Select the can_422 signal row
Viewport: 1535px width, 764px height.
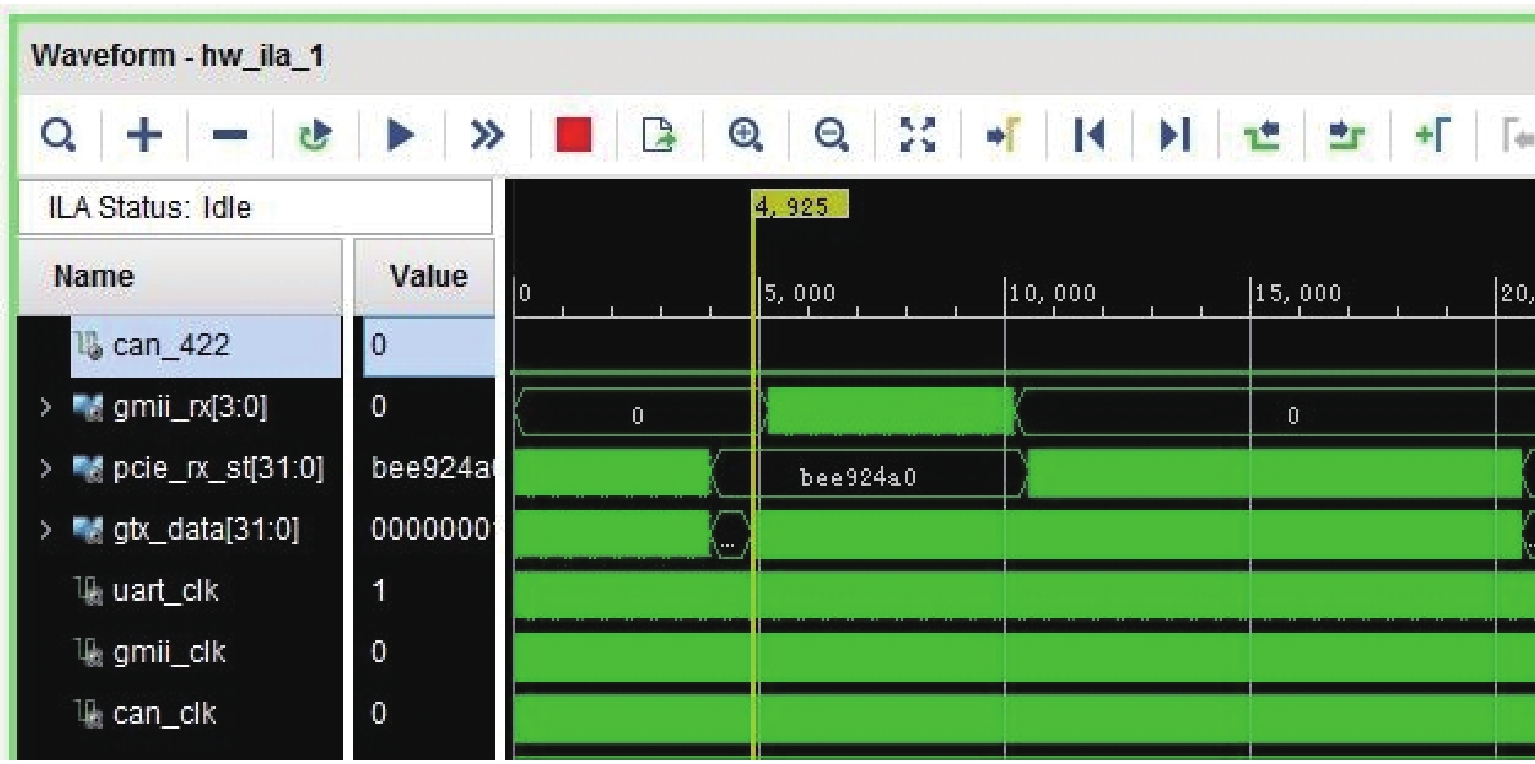click(170, 346)
